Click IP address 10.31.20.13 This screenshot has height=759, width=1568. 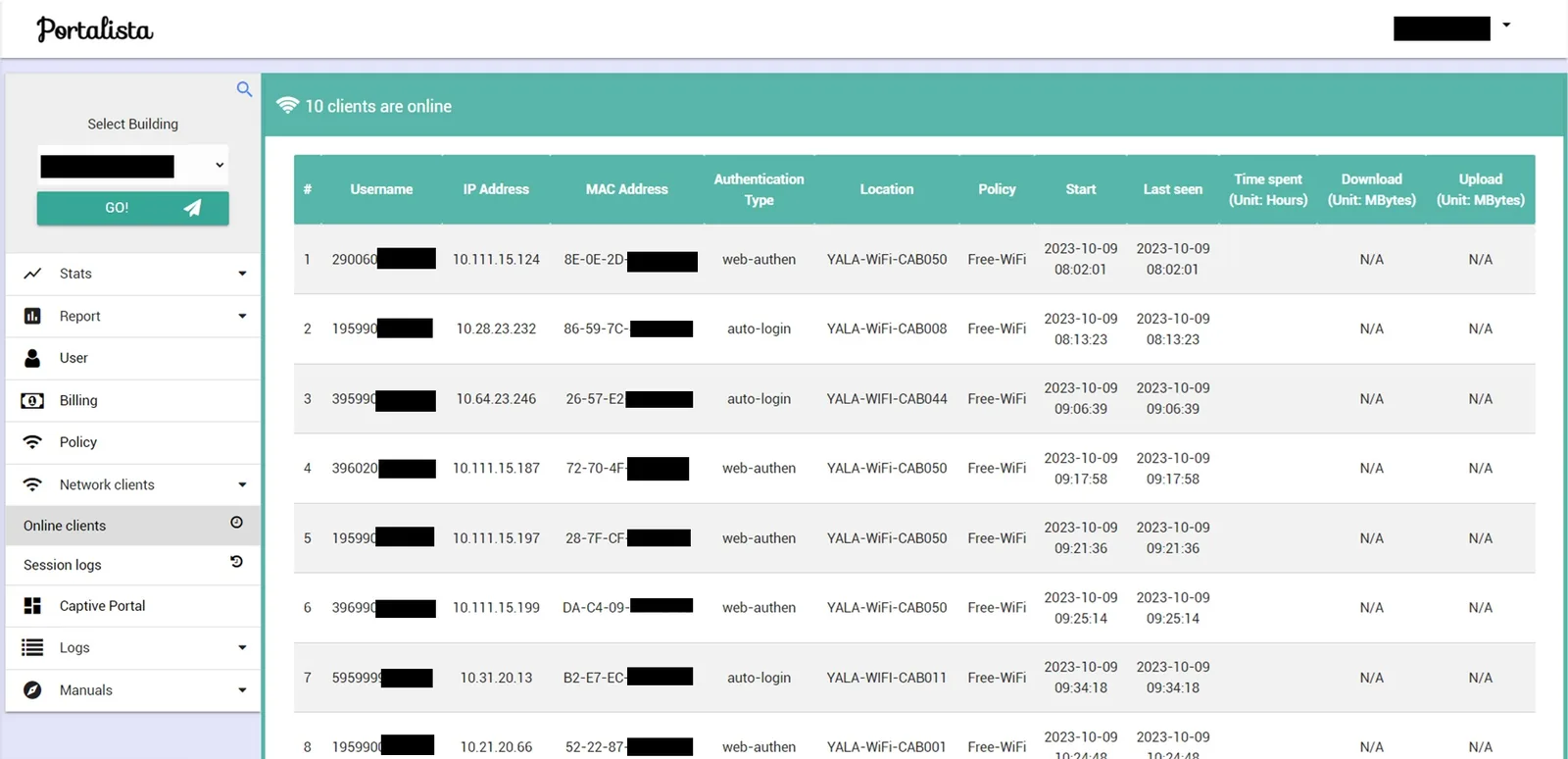496,678
